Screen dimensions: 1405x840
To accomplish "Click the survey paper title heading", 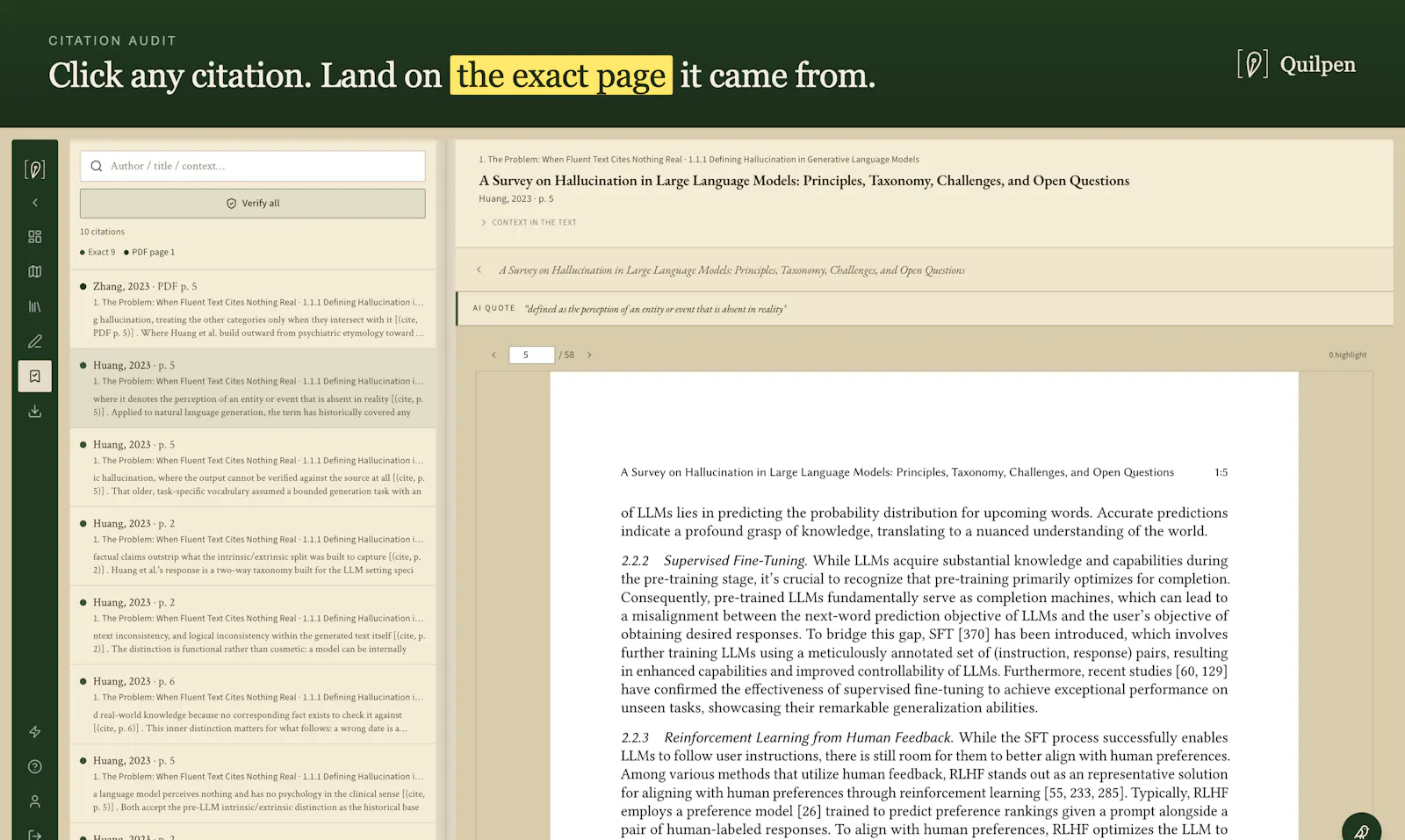I will [804, 181].
